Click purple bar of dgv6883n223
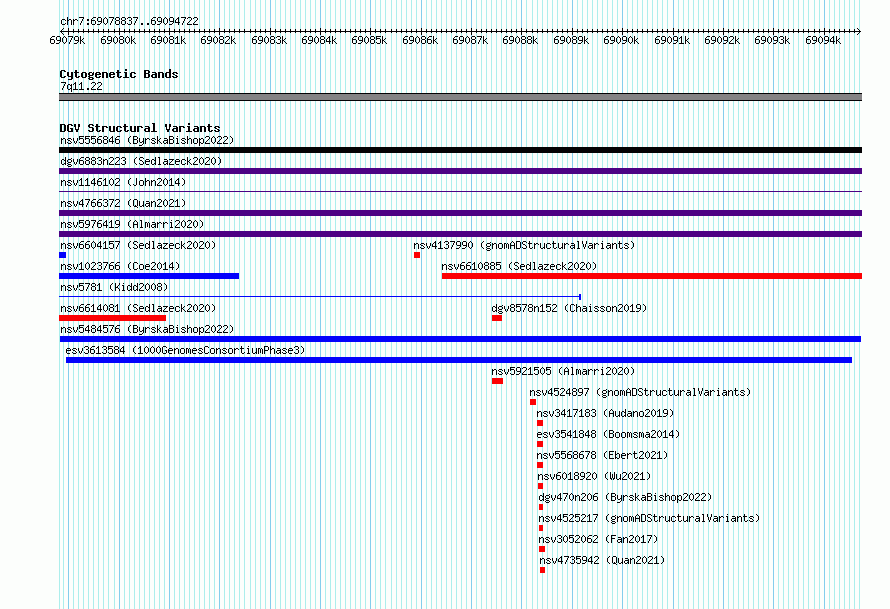This screenshot has width=890, height=609. [460, 171]
